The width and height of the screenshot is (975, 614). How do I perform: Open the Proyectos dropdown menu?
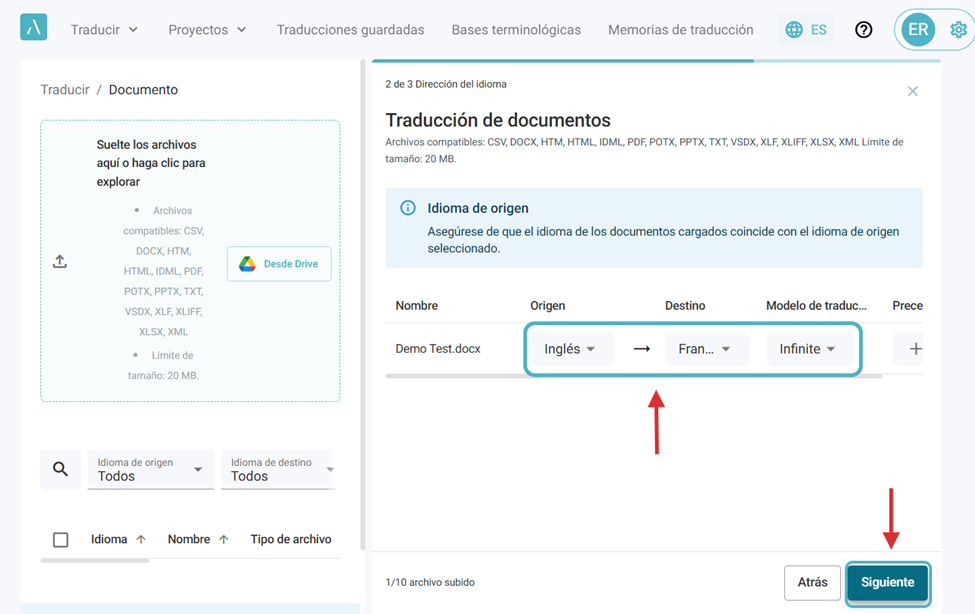coord(207,29)
